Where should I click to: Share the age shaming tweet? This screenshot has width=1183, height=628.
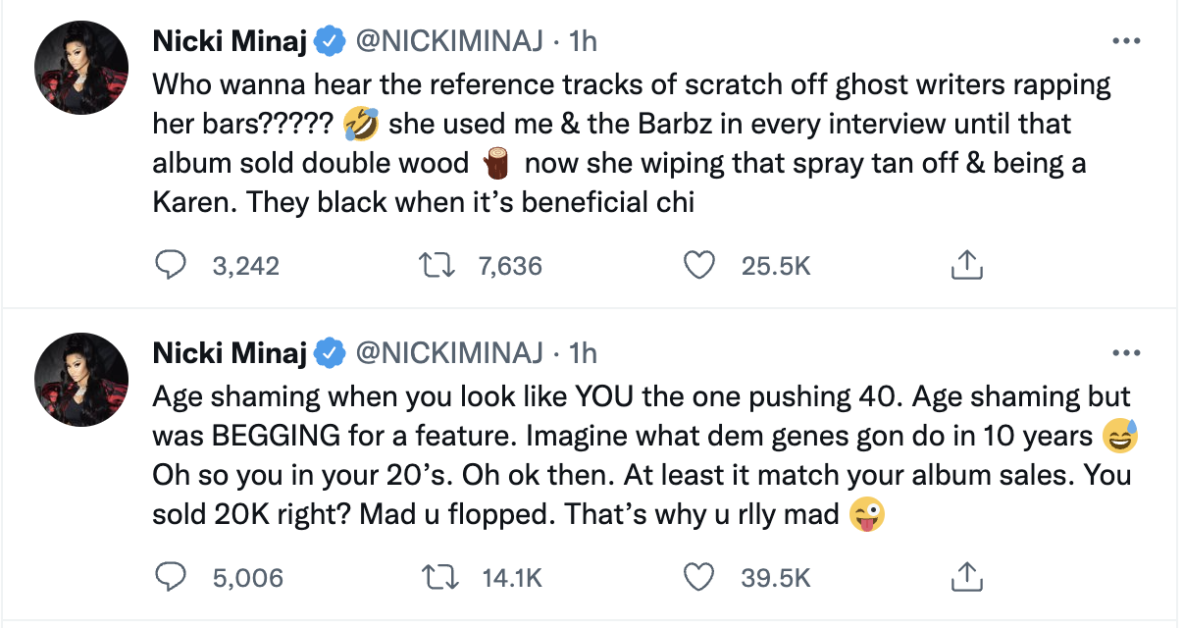point(966,577)
